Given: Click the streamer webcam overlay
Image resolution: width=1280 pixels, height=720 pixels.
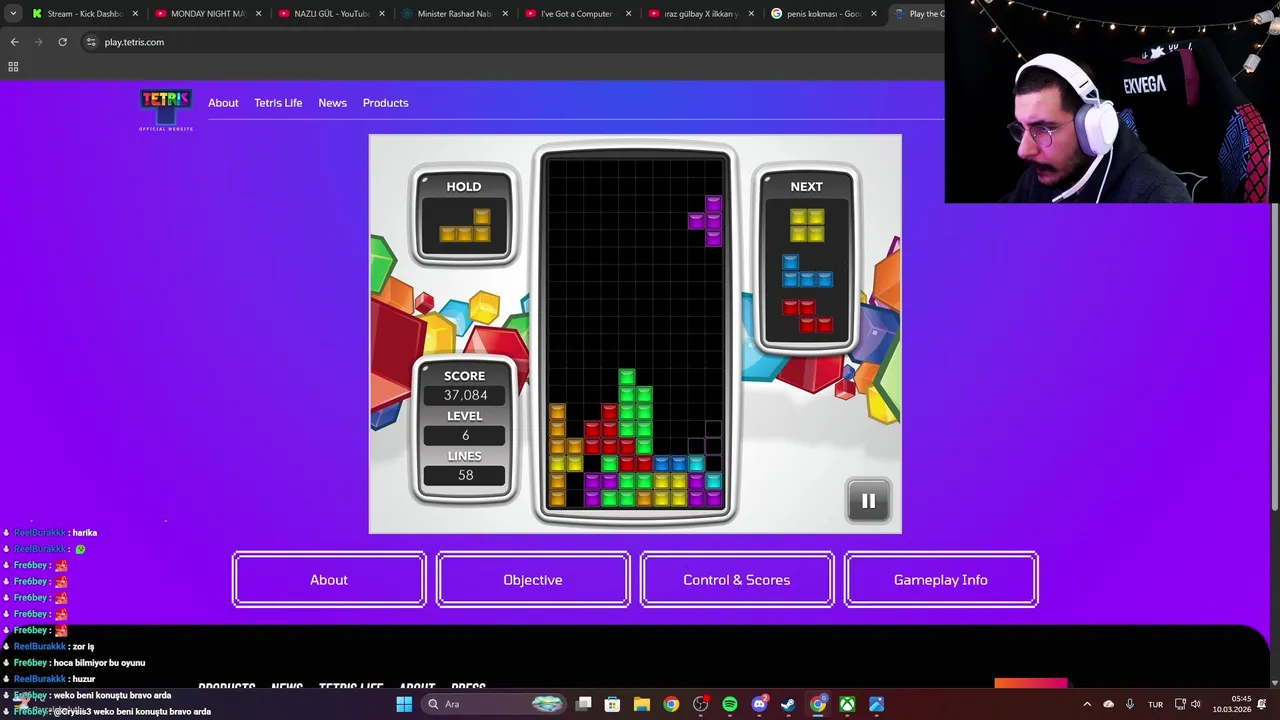Looking at the screenshot, I should click(1112, 101).
